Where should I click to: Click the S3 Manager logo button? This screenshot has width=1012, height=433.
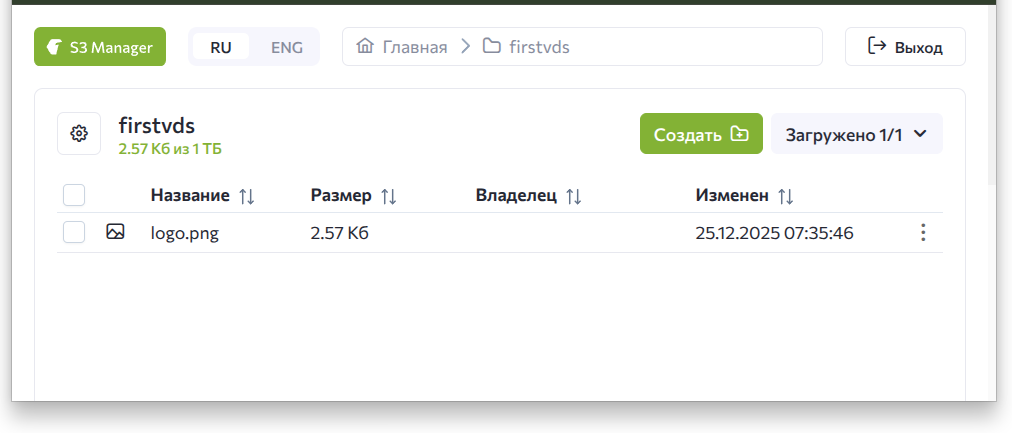click(100, 47)
